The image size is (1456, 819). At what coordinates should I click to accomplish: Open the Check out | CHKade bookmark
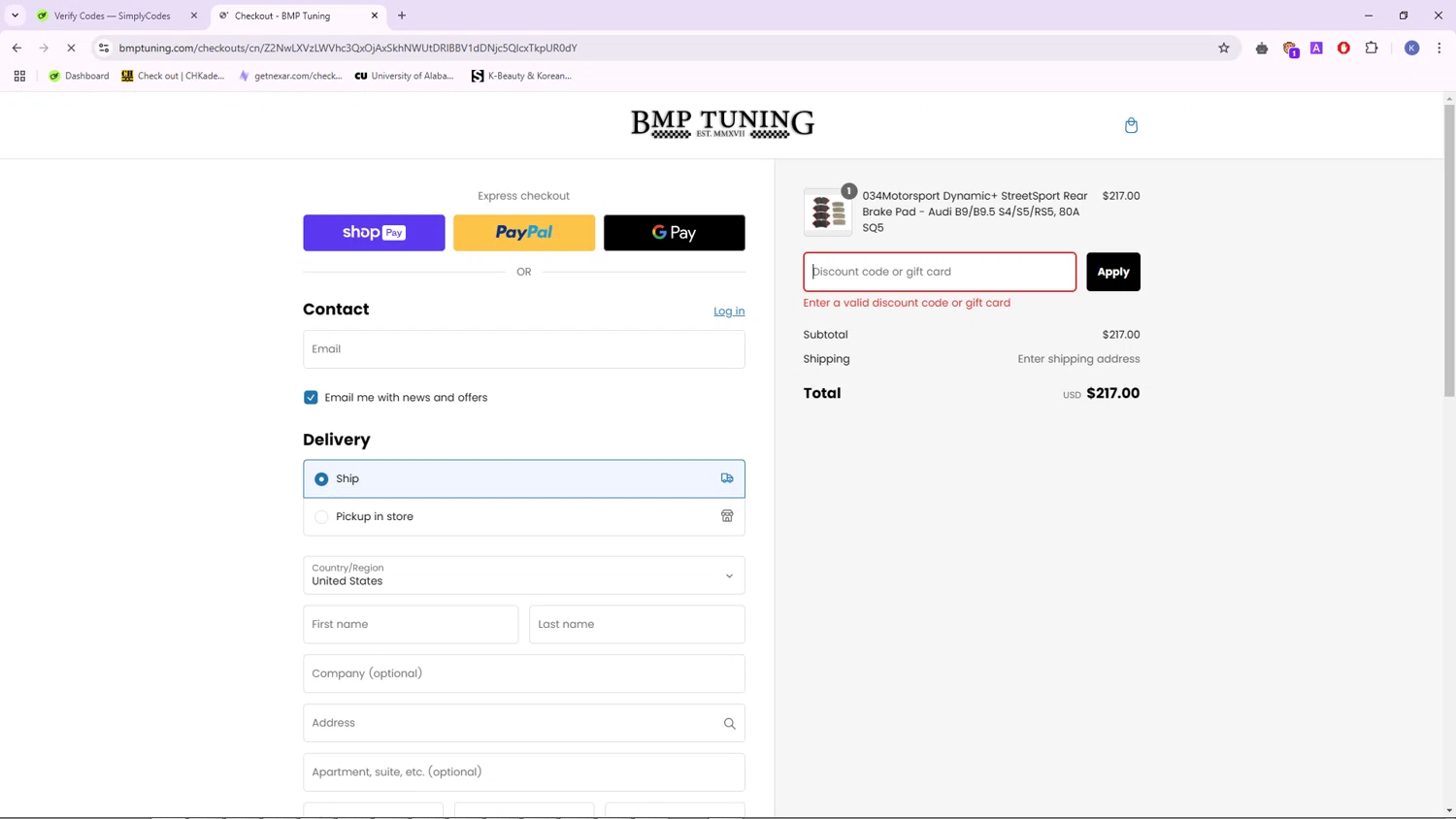(x=173, y=76)
